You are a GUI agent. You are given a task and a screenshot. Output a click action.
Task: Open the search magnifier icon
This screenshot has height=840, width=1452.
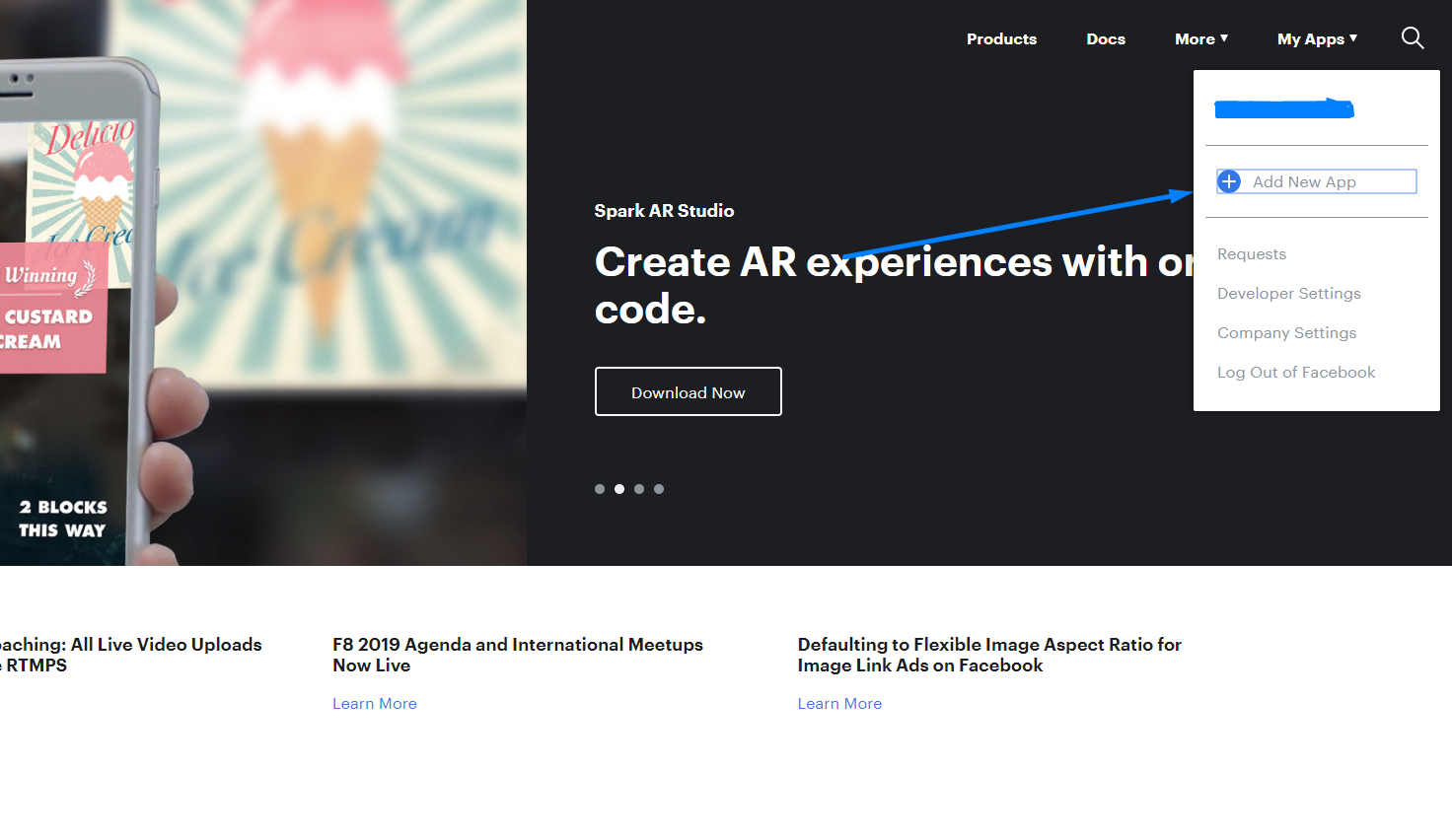(x=1413, y=38)
